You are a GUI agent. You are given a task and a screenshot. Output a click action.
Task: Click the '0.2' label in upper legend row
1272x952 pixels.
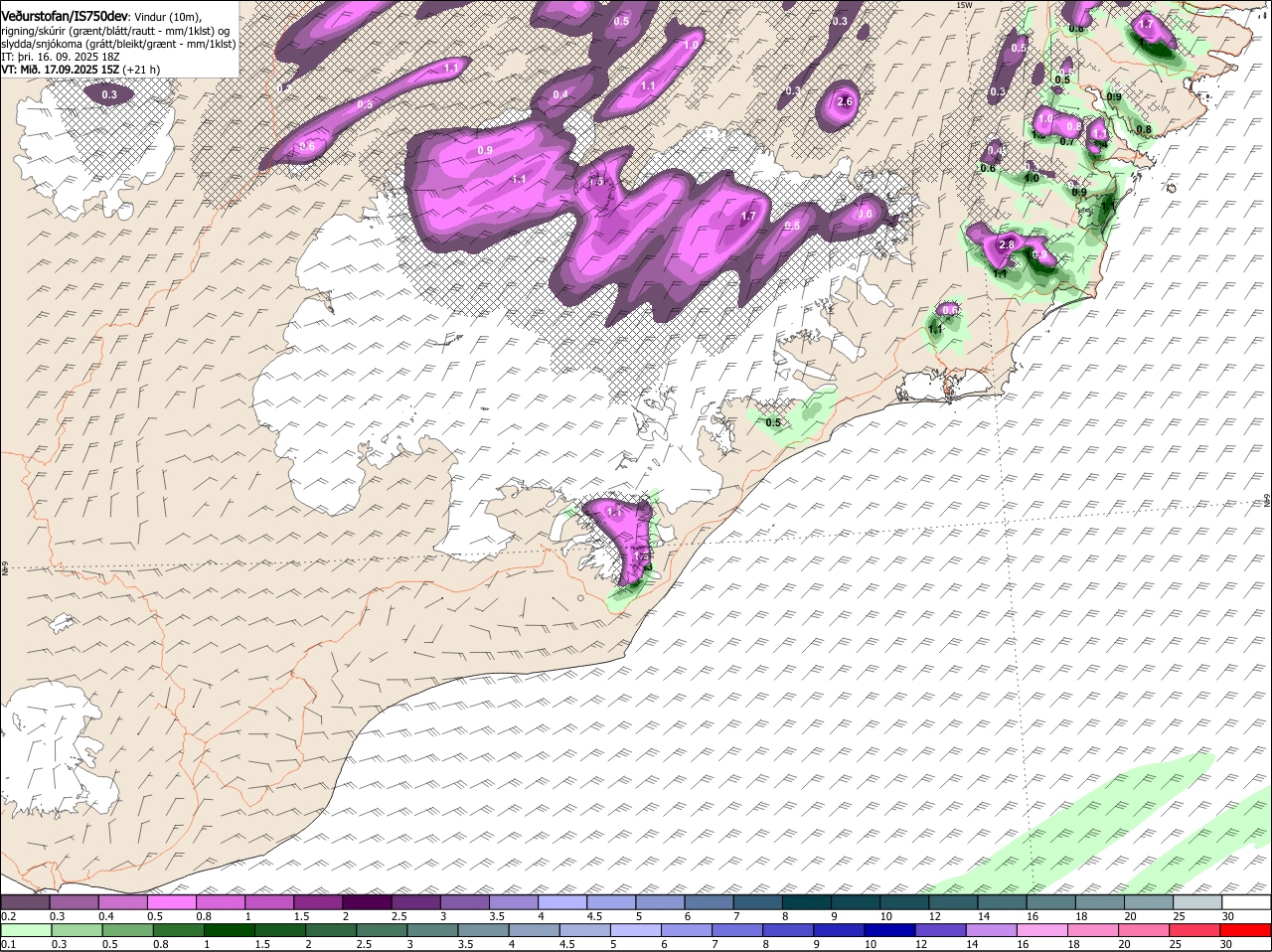(8, 916)
